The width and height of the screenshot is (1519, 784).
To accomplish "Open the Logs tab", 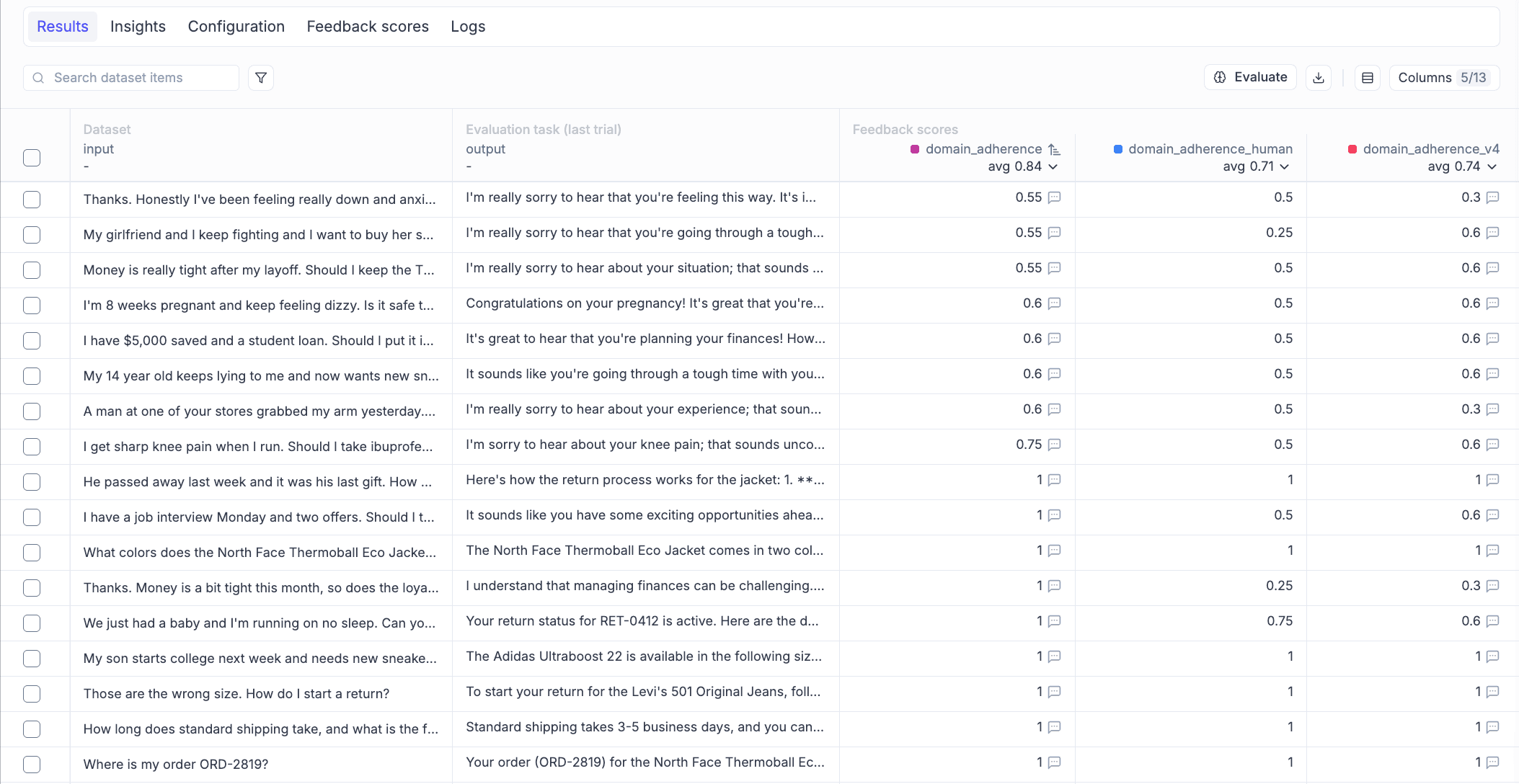I will click(468, 27).
